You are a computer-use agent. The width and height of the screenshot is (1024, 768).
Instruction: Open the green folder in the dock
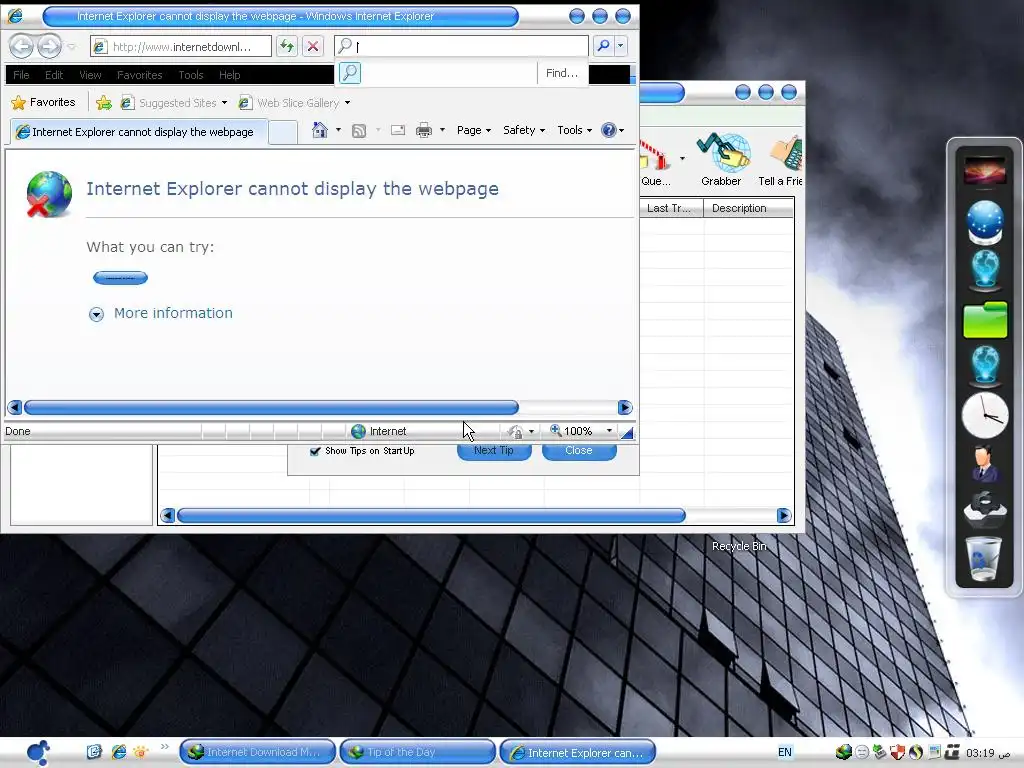tap(985, 319)
